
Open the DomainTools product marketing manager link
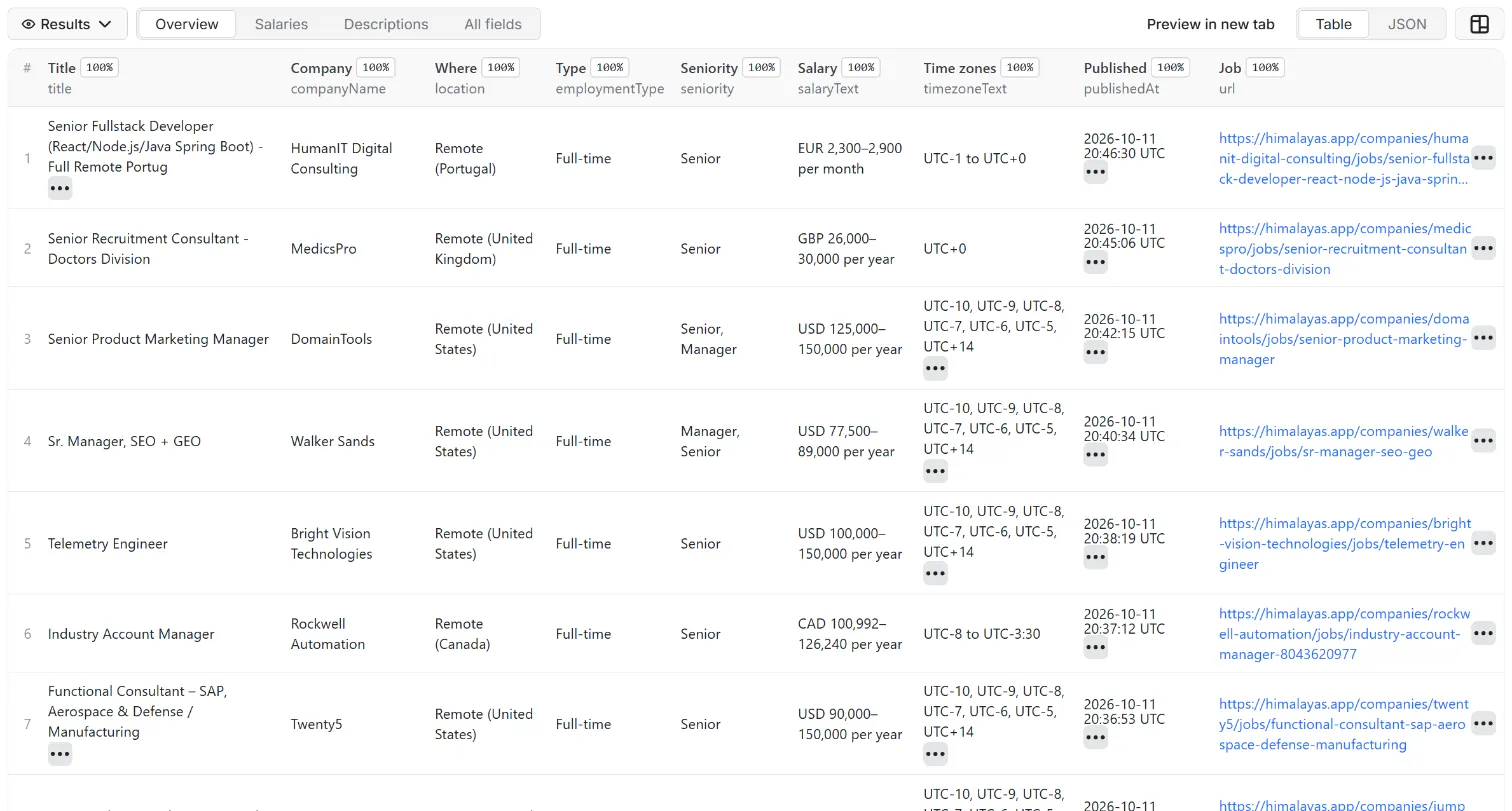(1344, 338)
